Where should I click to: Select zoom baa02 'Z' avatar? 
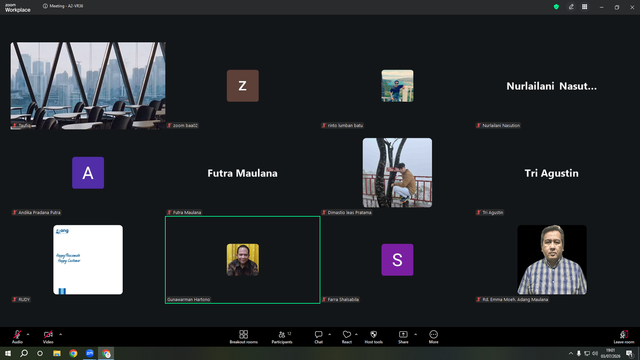(242, 86)
